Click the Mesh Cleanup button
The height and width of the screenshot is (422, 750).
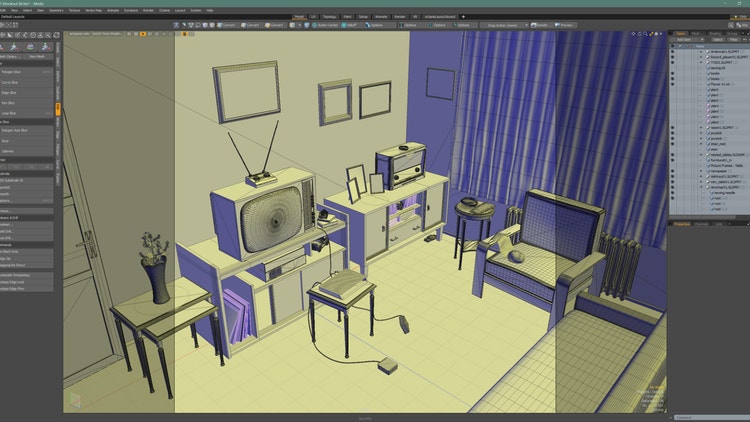(10, 56)
